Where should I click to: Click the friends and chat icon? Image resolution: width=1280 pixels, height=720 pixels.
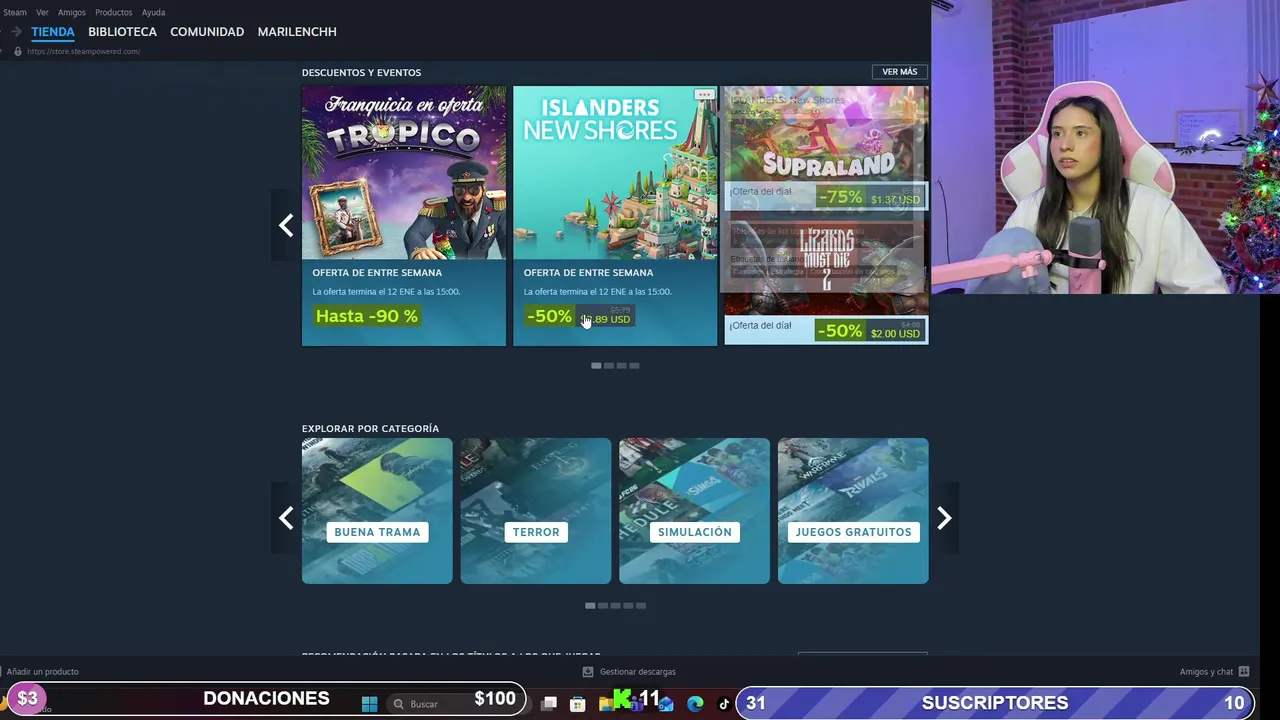(x=1244, y=672)
